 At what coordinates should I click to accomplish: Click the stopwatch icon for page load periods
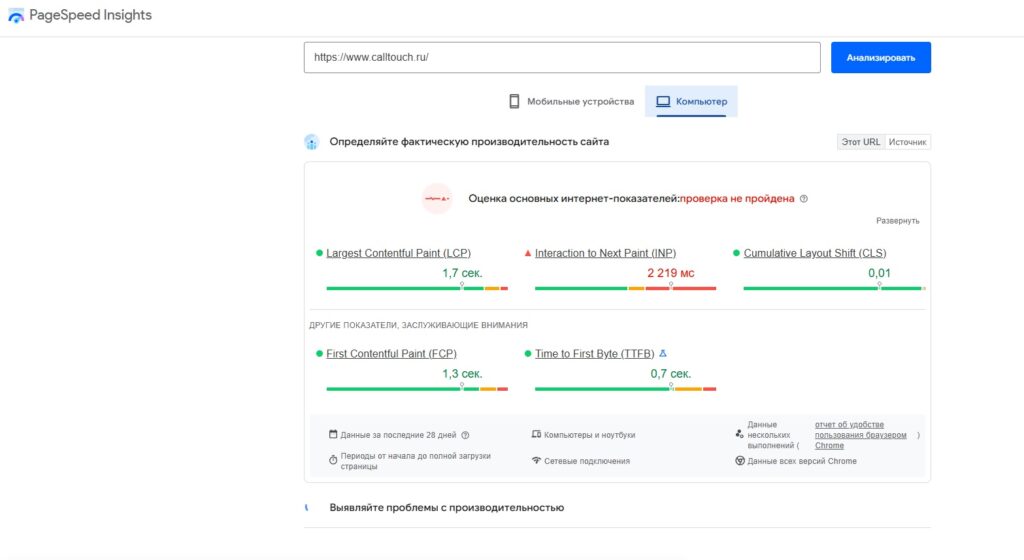333,459
